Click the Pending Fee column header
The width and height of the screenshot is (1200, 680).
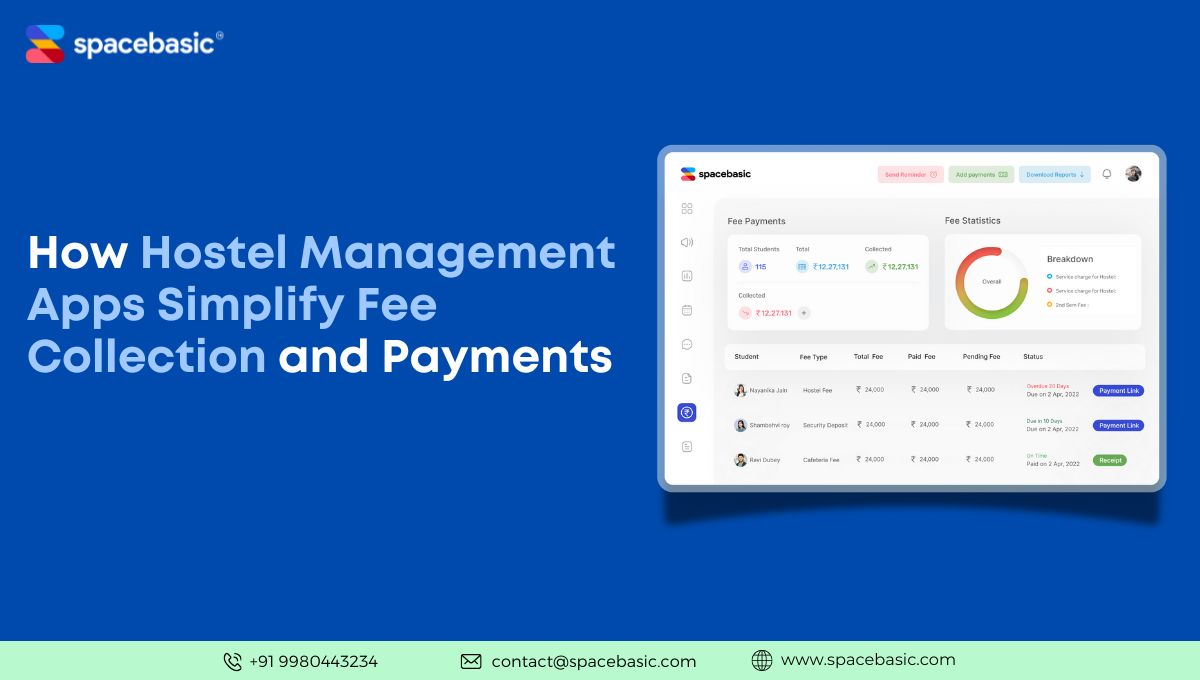[982, 357]
